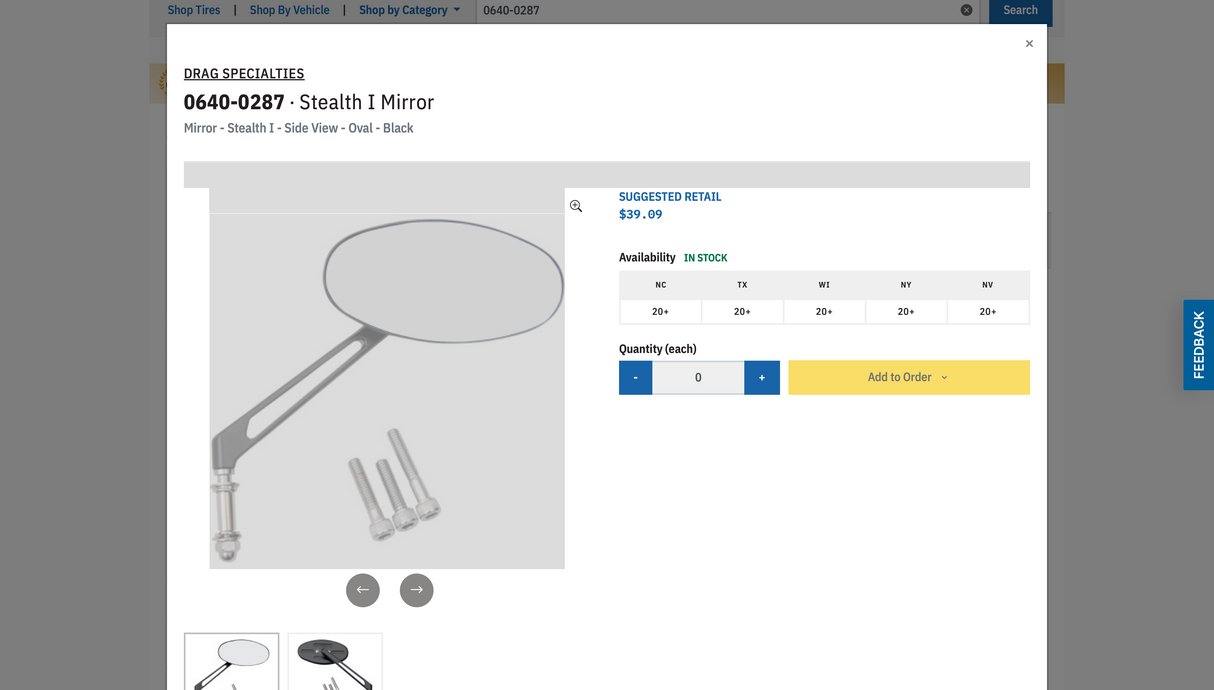Click the magnifier zoom icon on product image
The image size is (1214, 690).
pyautogui.click(x=576, y=206)
